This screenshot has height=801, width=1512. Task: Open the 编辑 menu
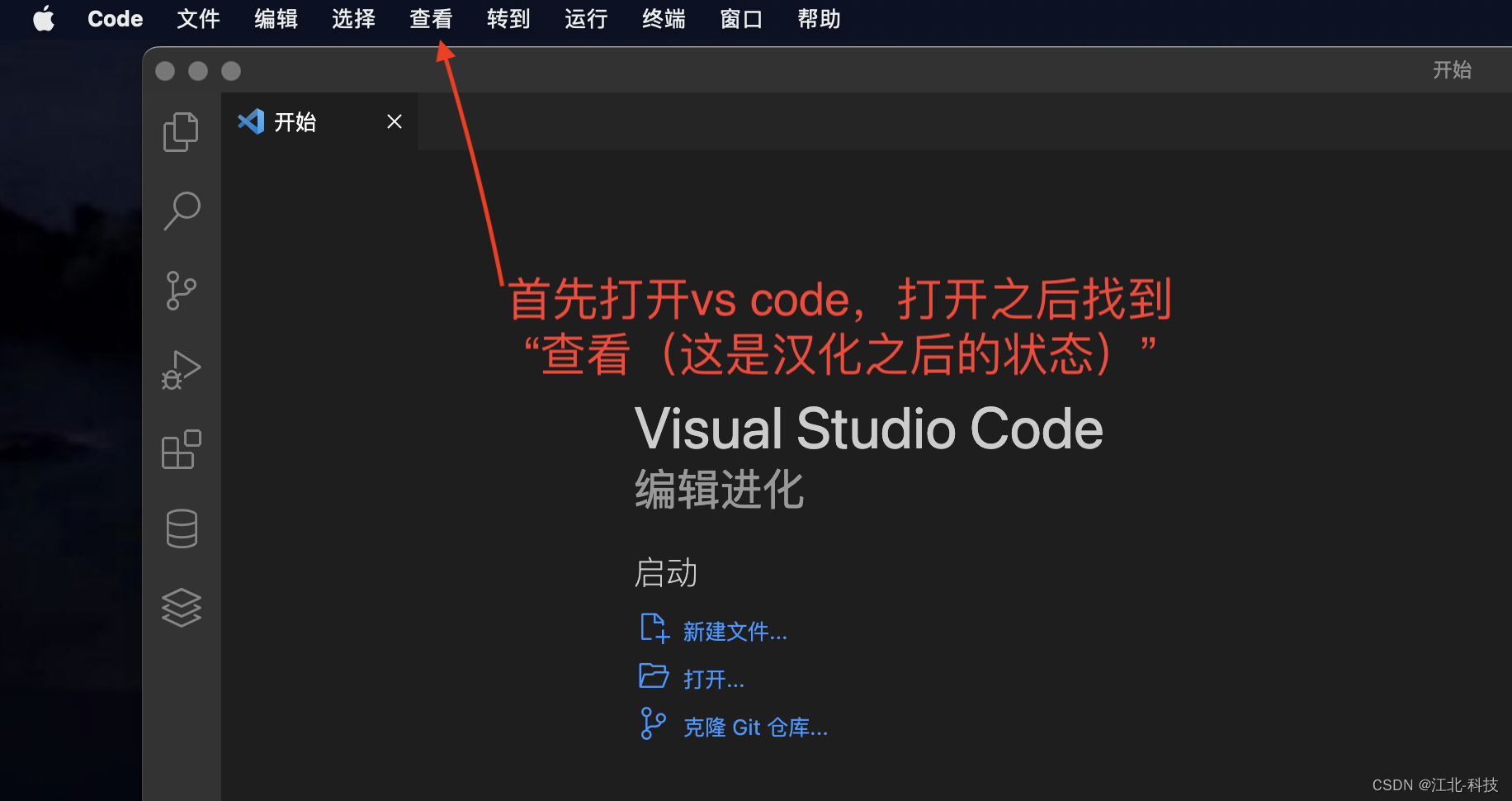click(x=276, y=18)
